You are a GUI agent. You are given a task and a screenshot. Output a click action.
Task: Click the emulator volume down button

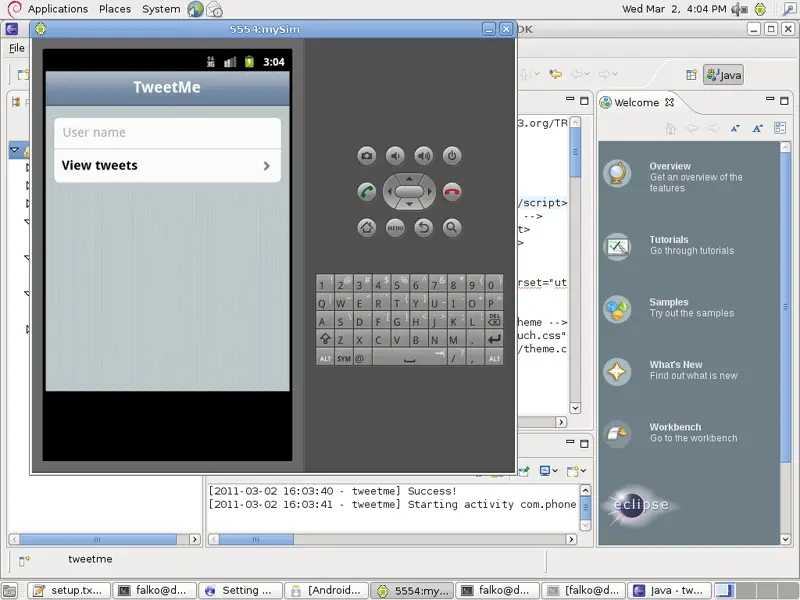coord(395,156)
